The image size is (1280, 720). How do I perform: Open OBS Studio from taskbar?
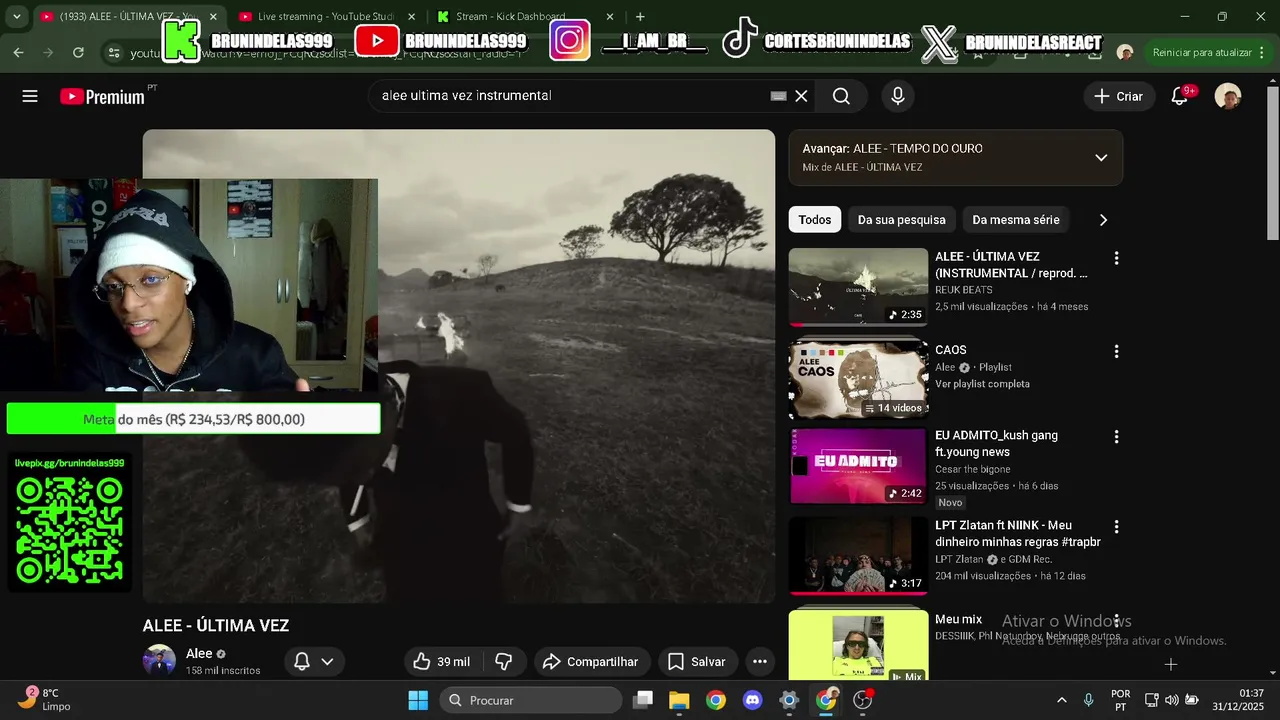(x=863, y=700)
